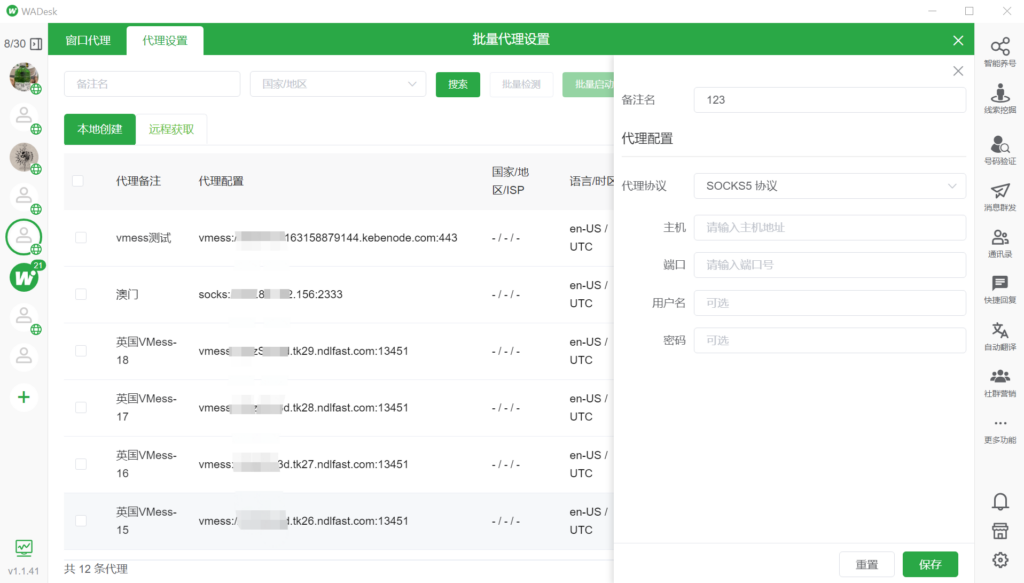1024x583 pixels.
Task: Check the vmess测试 row checkbox
Action: 80,238
